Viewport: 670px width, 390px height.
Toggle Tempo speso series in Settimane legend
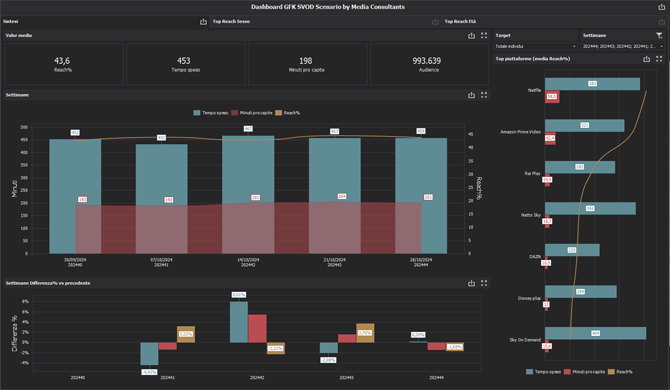211,113
